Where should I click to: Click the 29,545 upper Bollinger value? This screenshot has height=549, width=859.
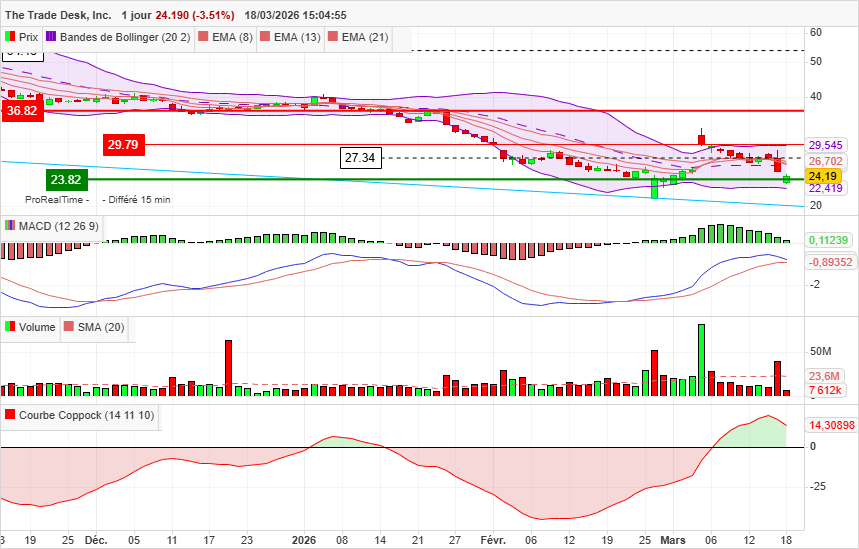tap(826, 145)
